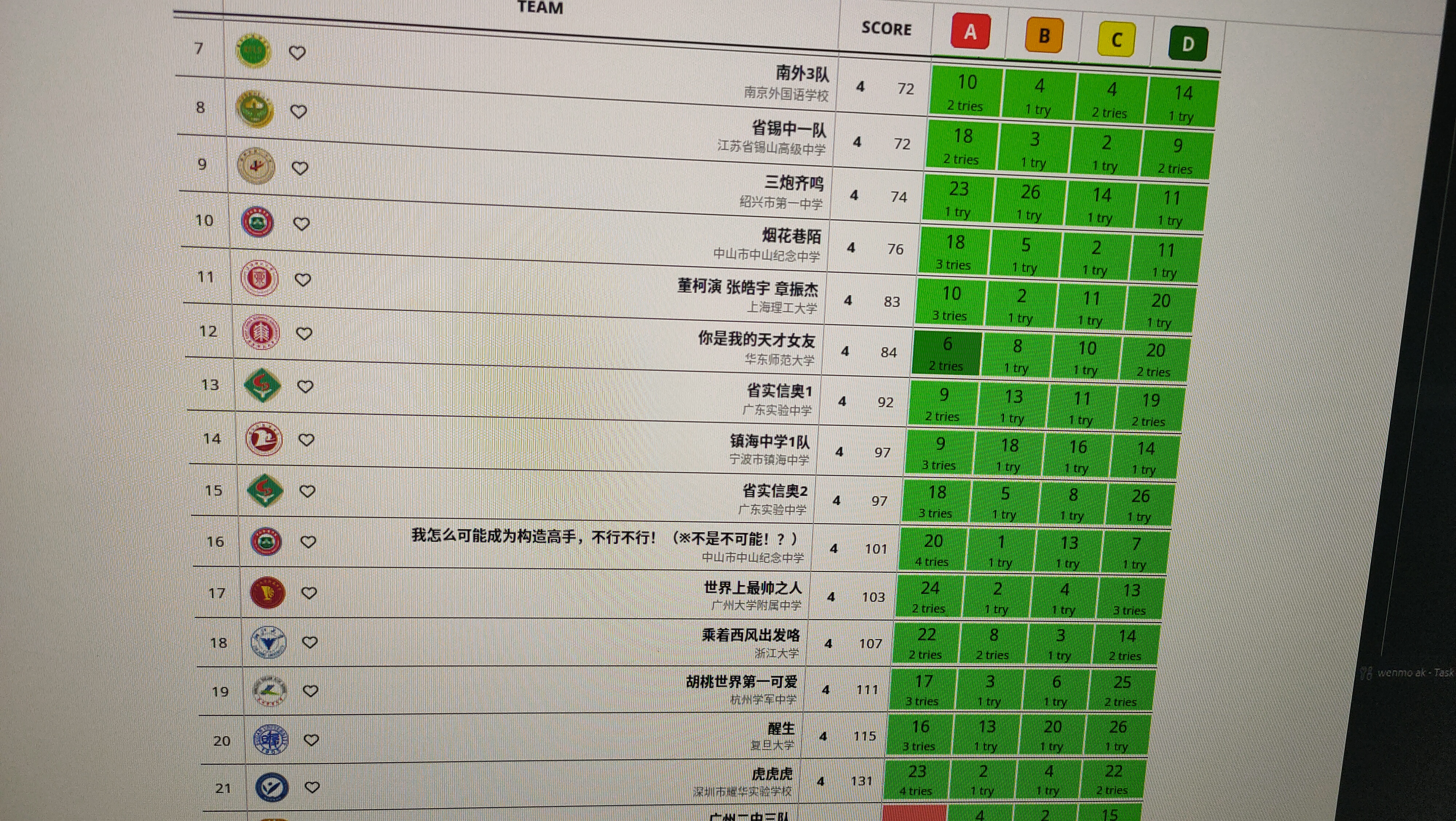Click school name 浙江大学
Viewport: 1456px width, 821px height.
tap(777, 653)
